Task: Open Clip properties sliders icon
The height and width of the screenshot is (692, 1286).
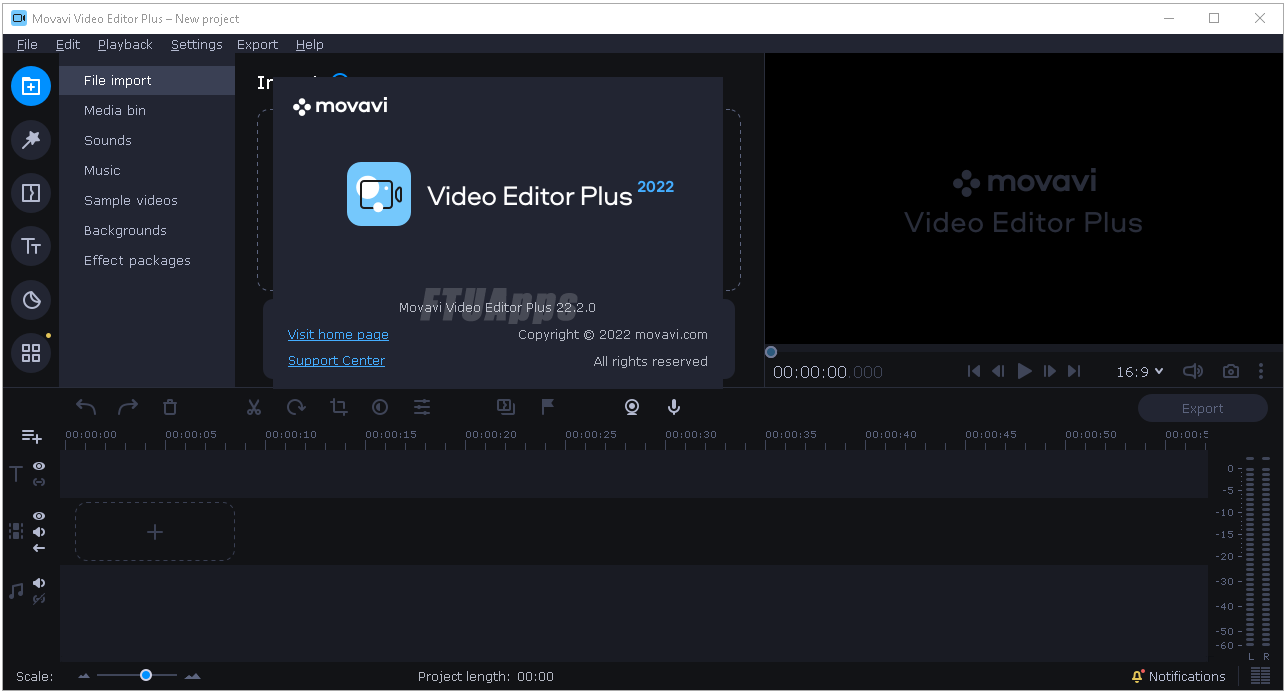Action: point(422,407)
